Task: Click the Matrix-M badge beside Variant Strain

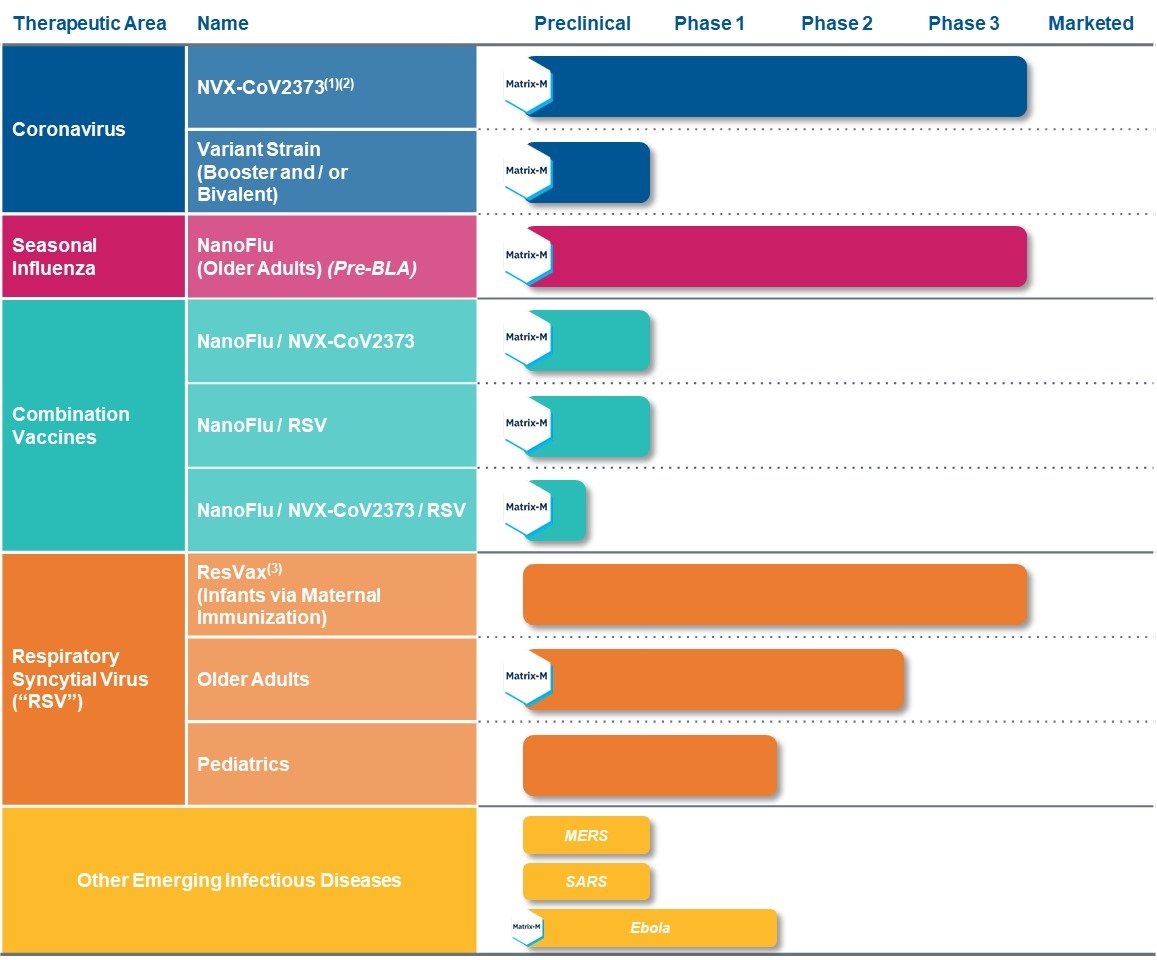Action: click(526, 171)
